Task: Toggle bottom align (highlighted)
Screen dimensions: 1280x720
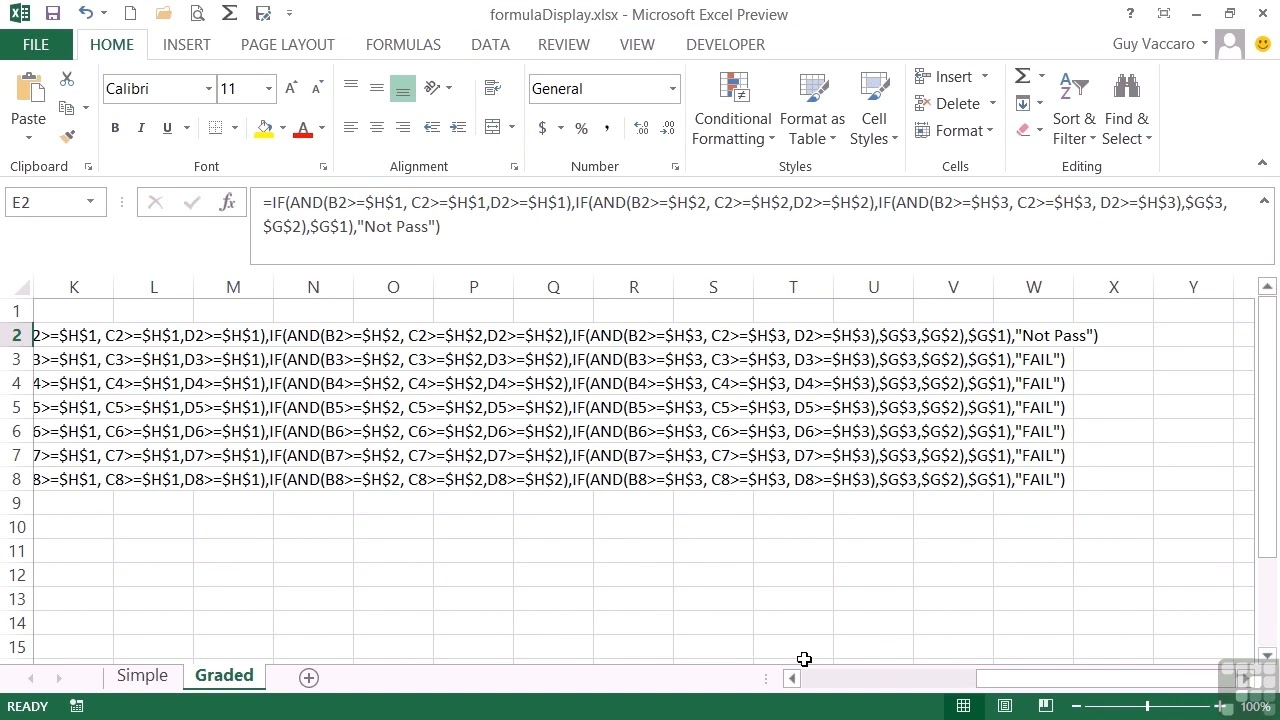Action: 403,89
